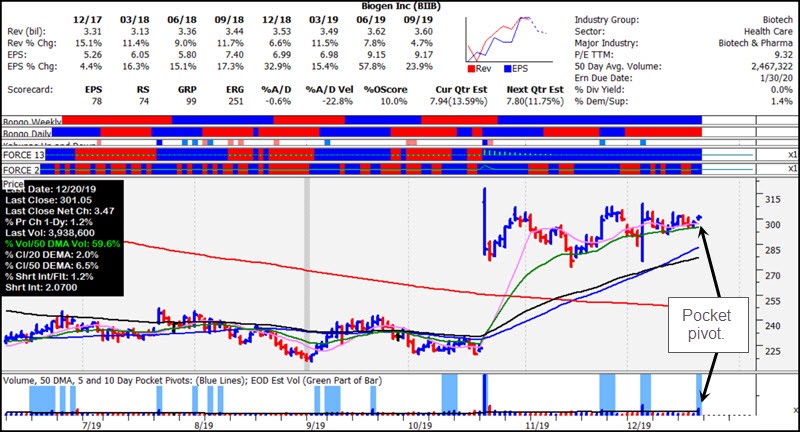Viewport: 800px width, 432px height.
Task: Click the 12/19 date axis label
Action: tap(639, 425)
